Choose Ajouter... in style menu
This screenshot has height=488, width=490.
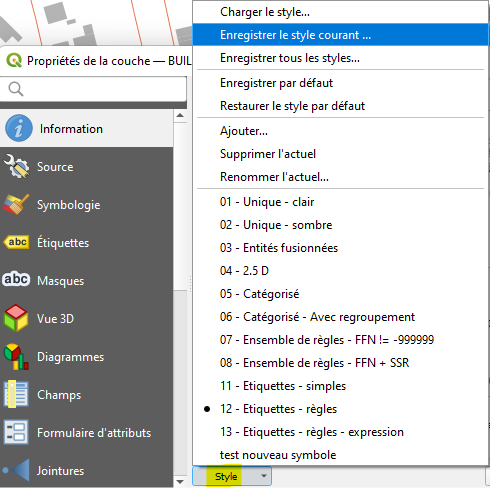340,131
